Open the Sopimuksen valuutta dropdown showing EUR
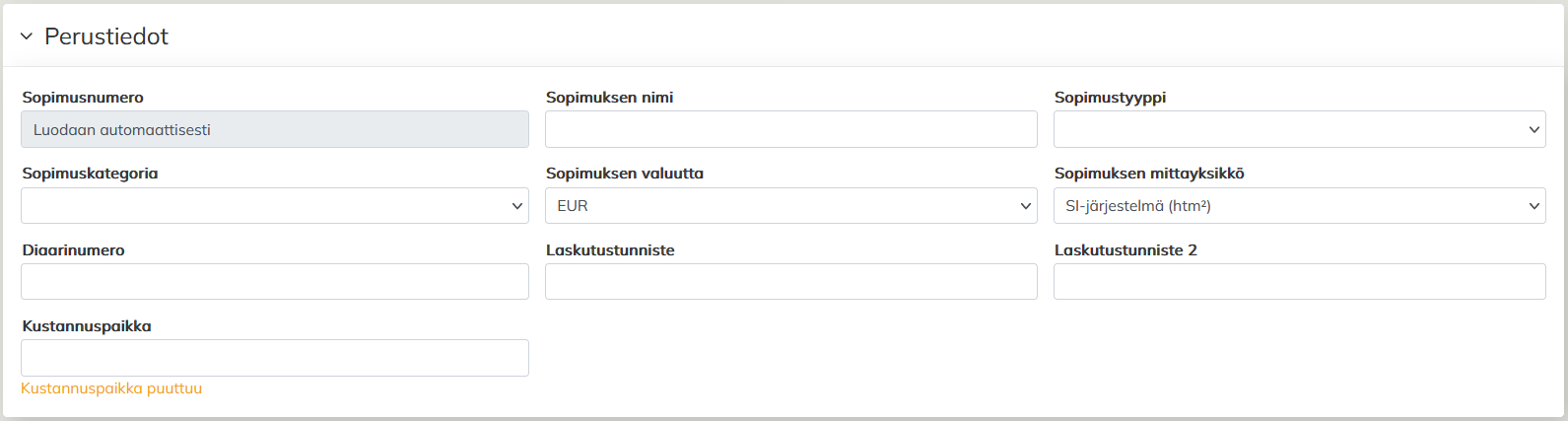The width and height of the screenshot is (1568, 421). click(x=790, y=206)
